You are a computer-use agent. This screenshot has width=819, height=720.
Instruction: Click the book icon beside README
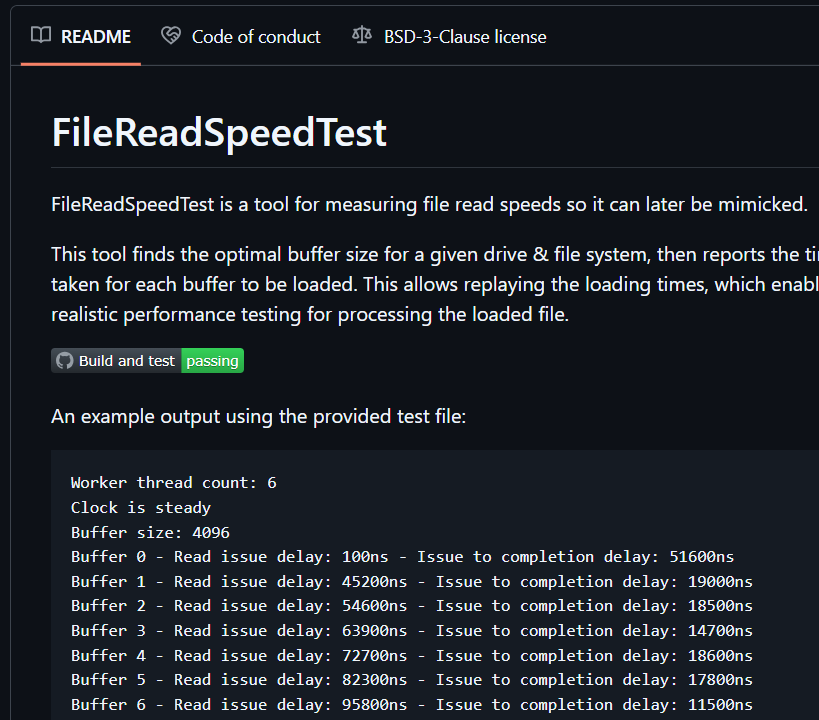point(40,36)
